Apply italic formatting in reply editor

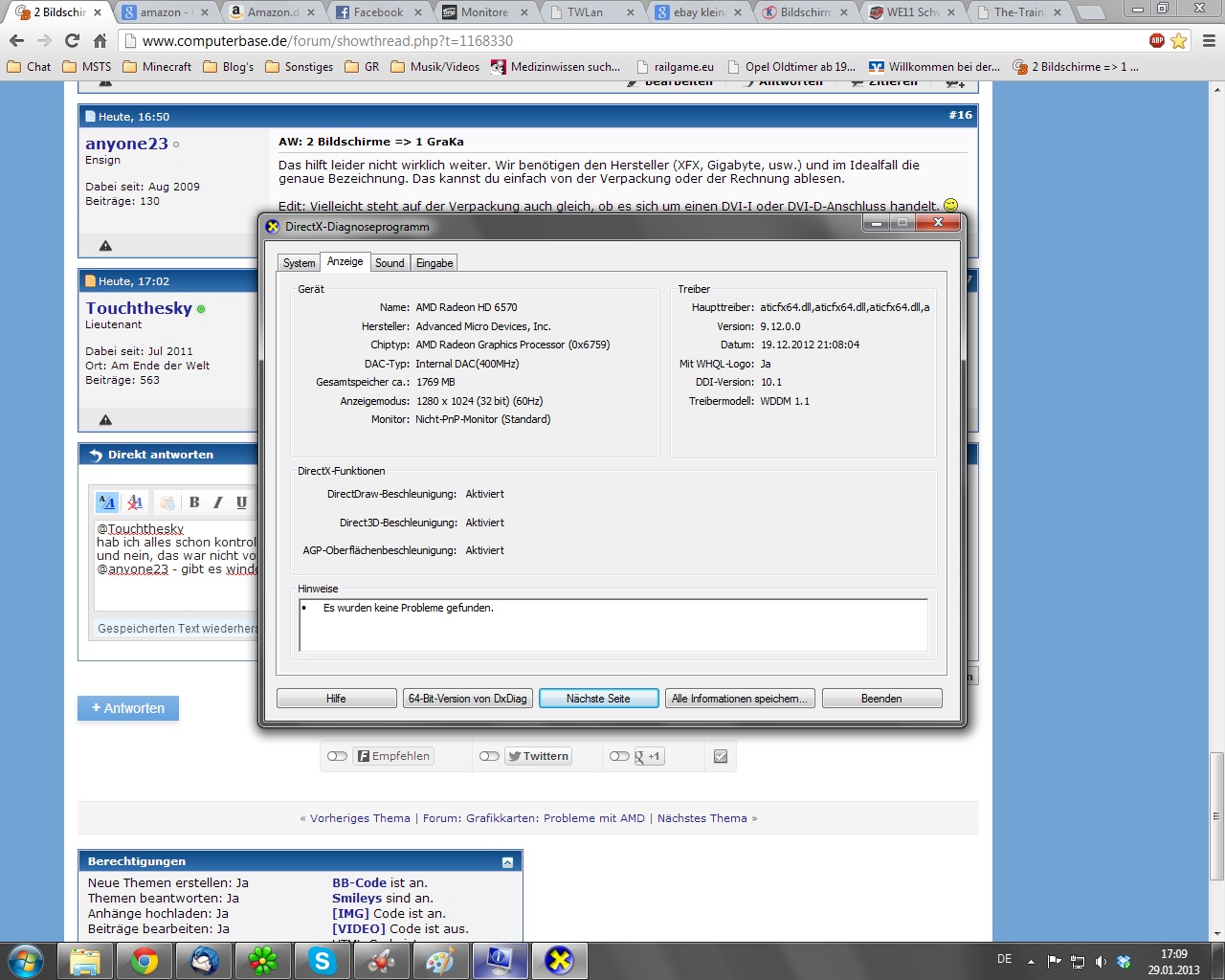tap(218, 502)
